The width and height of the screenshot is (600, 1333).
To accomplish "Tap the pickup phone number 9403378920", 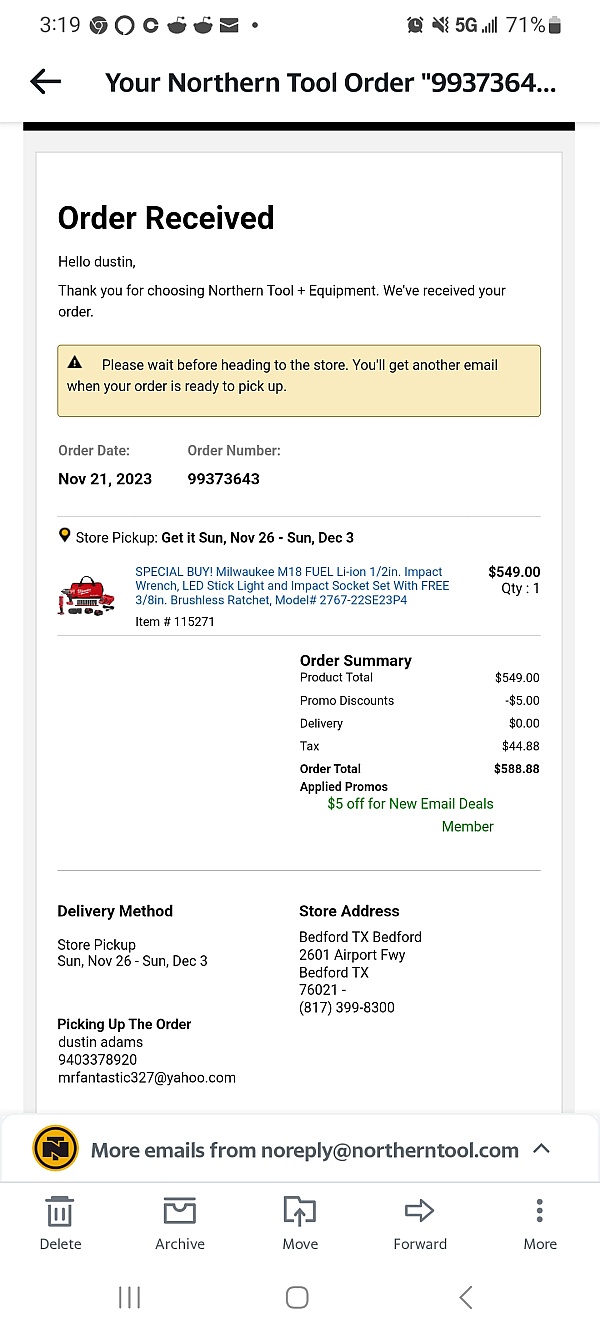I will coord(98,1060).
